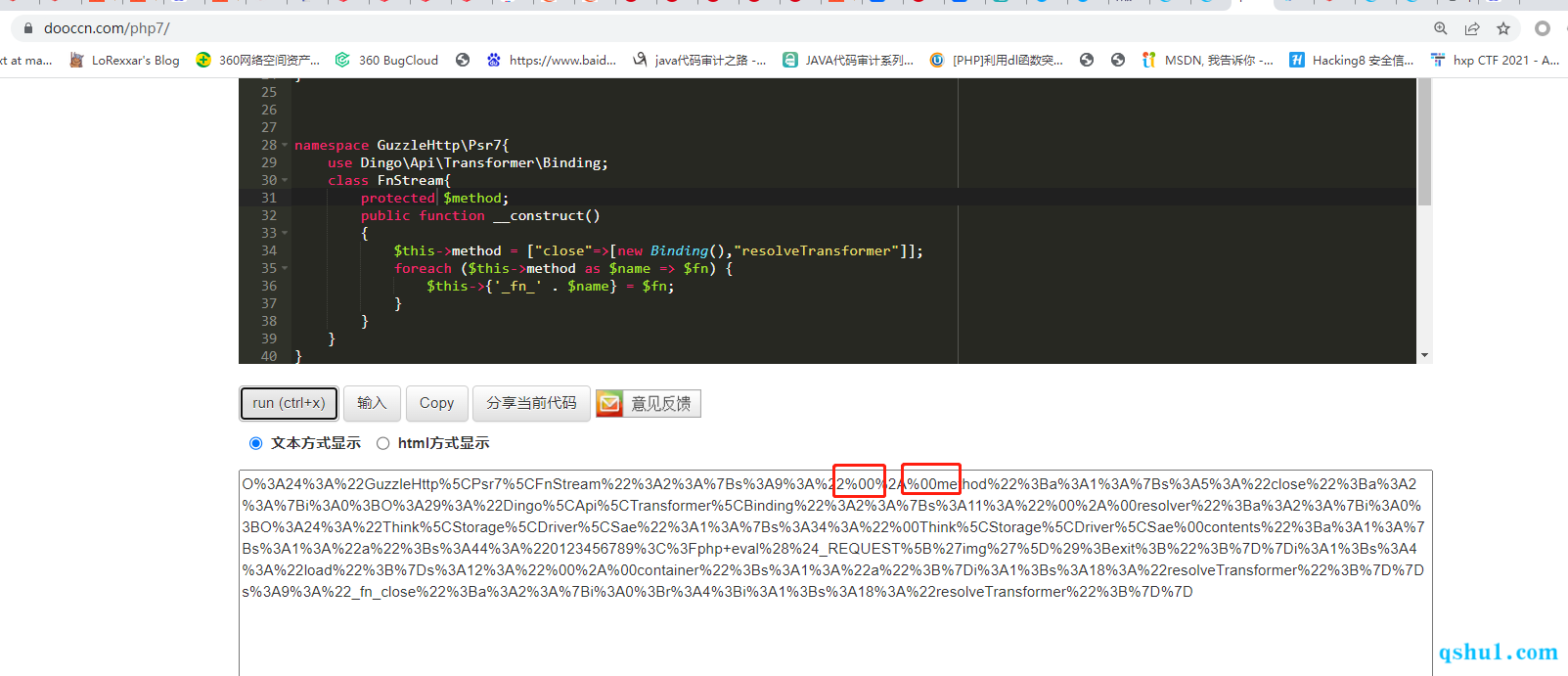Open the baidu bookmark with paw icon
The height and width of the screenshot is (676, 1568).
[552, 60]
